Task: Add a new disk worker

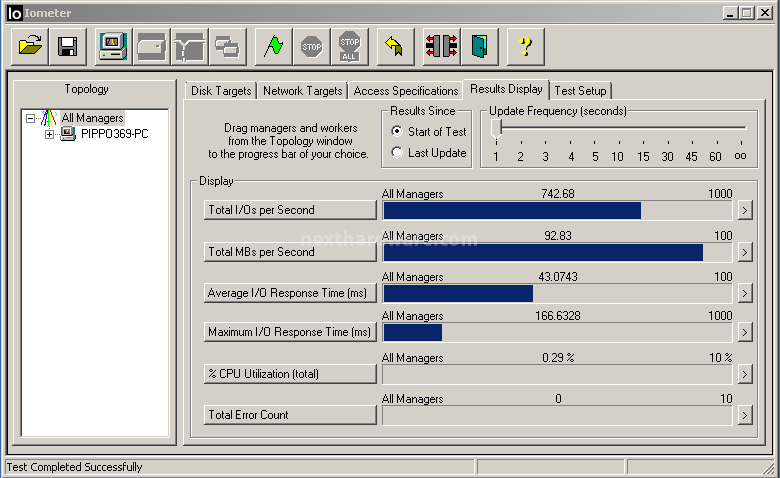Action: 152,46
